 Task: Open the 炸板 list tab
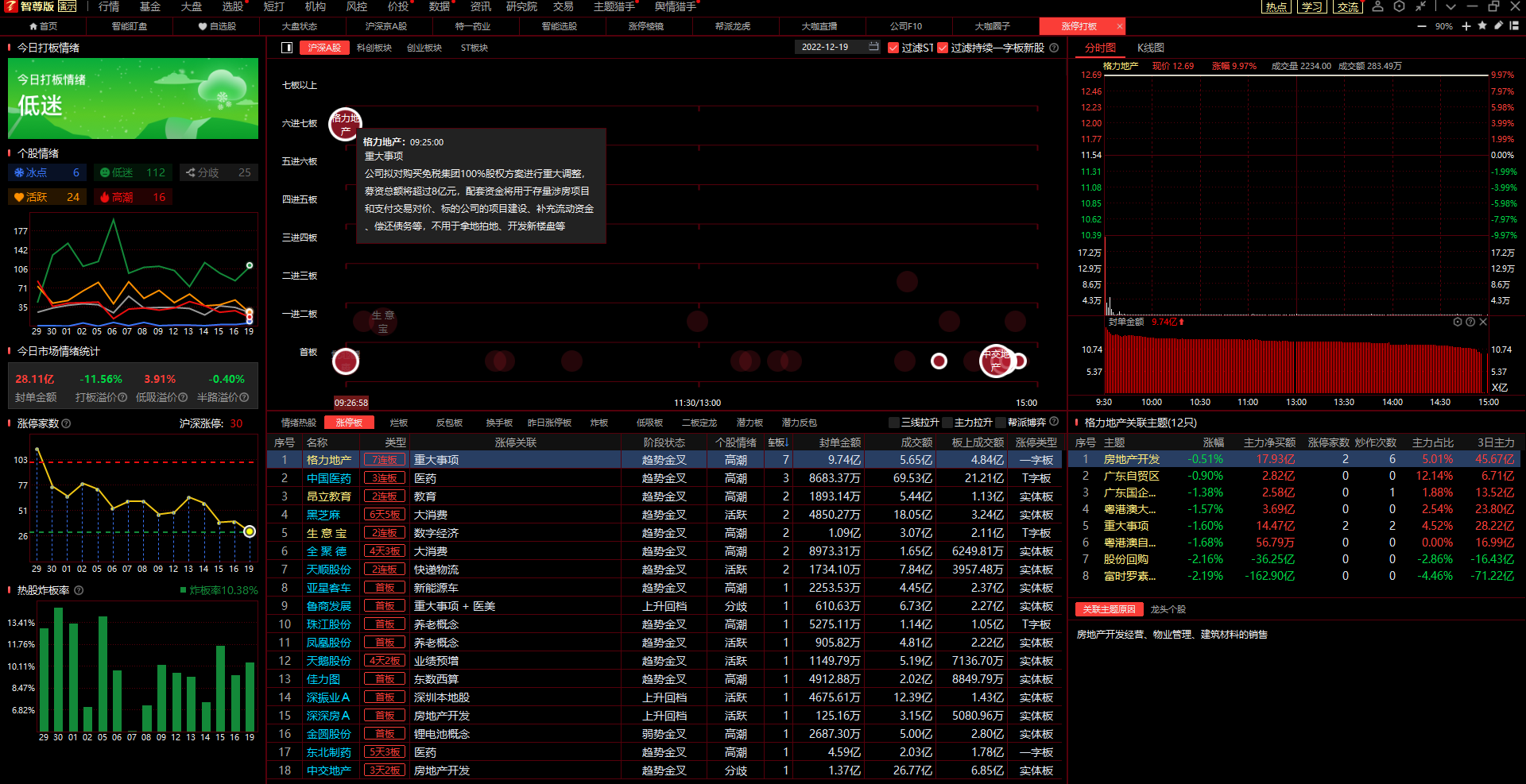point(599,423)
